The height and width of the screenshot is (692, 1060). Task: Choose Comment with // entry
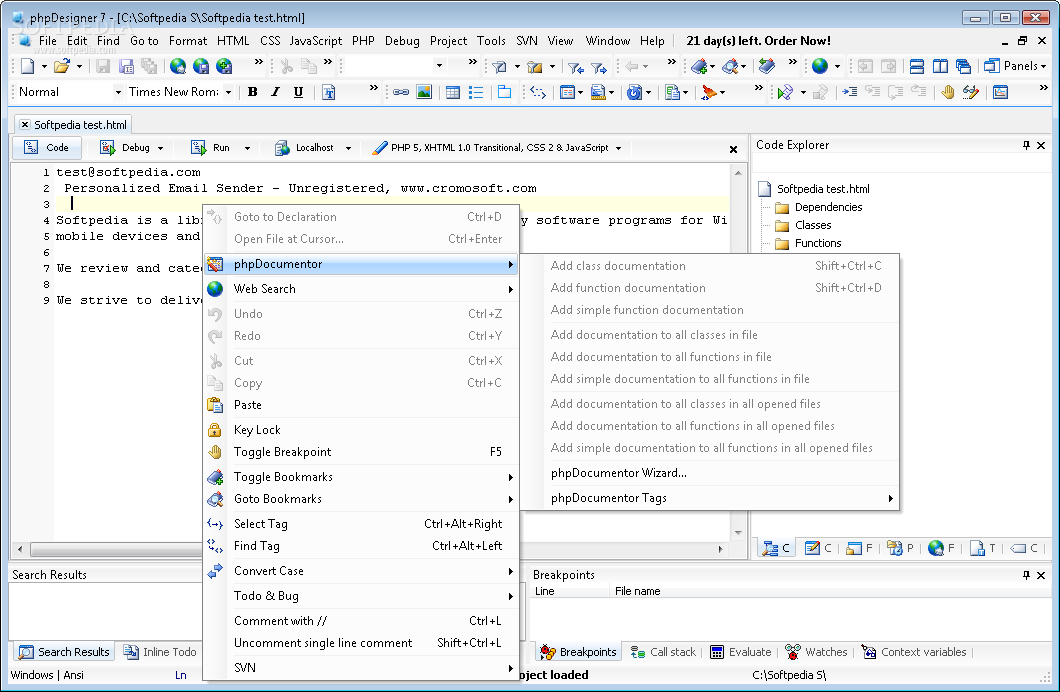tap(361, 621)
